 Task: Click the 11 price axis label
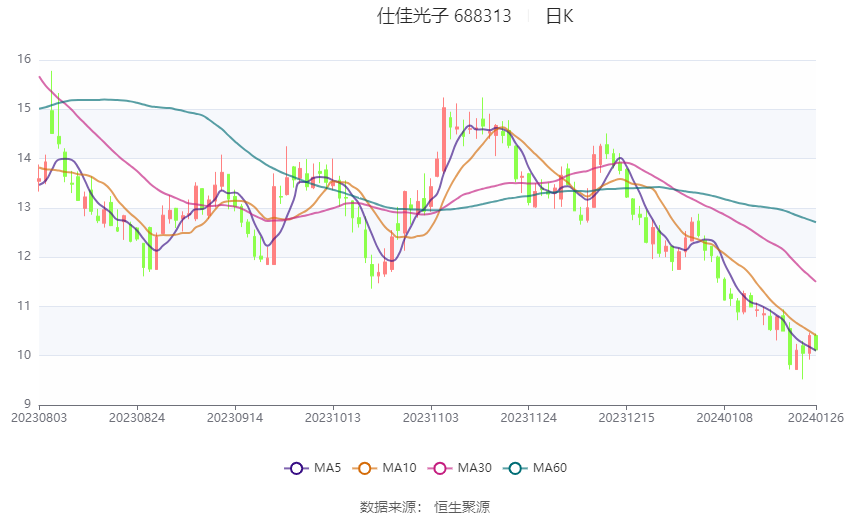tap(24, 306)
